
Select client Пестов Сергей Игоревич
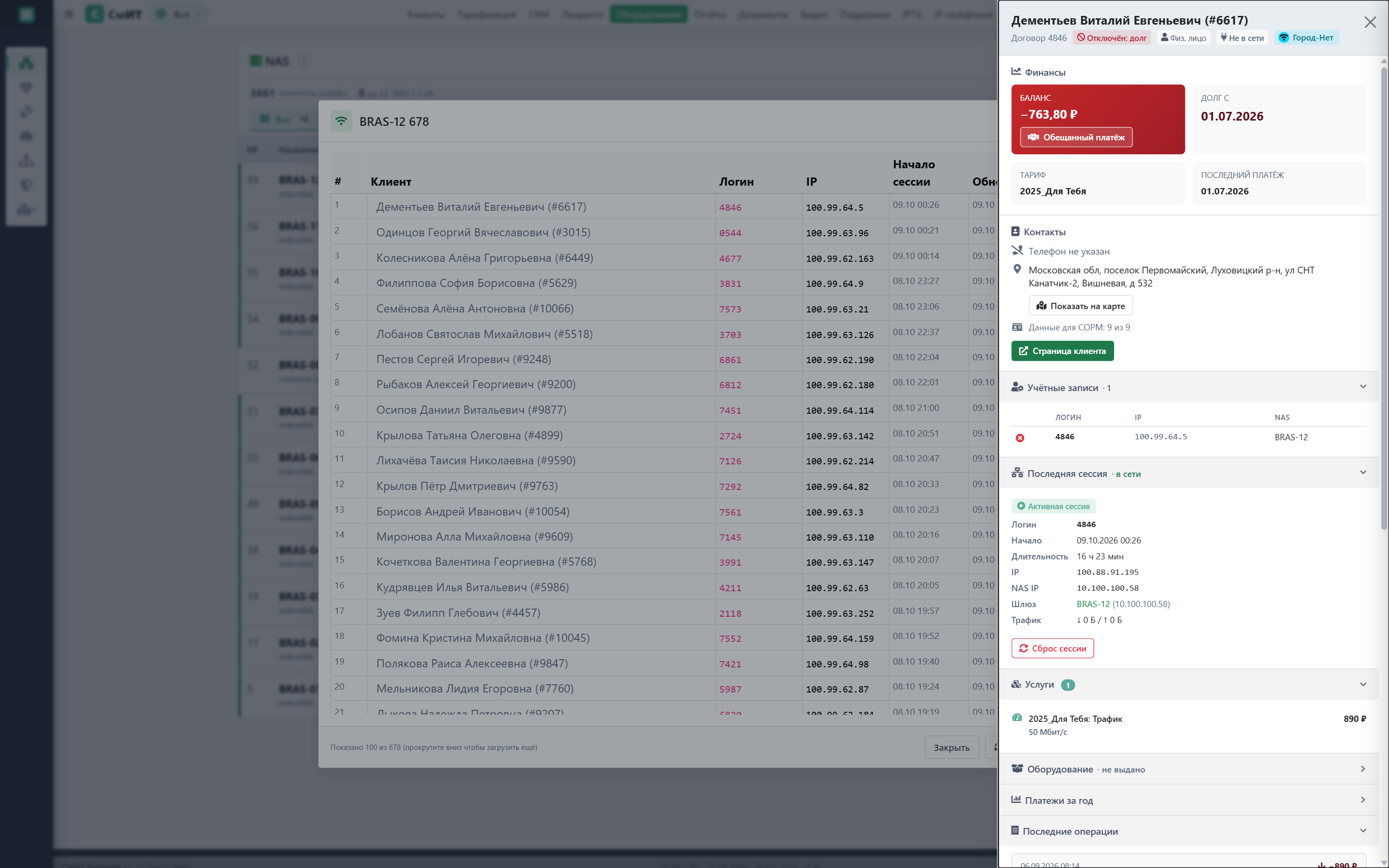463,359
